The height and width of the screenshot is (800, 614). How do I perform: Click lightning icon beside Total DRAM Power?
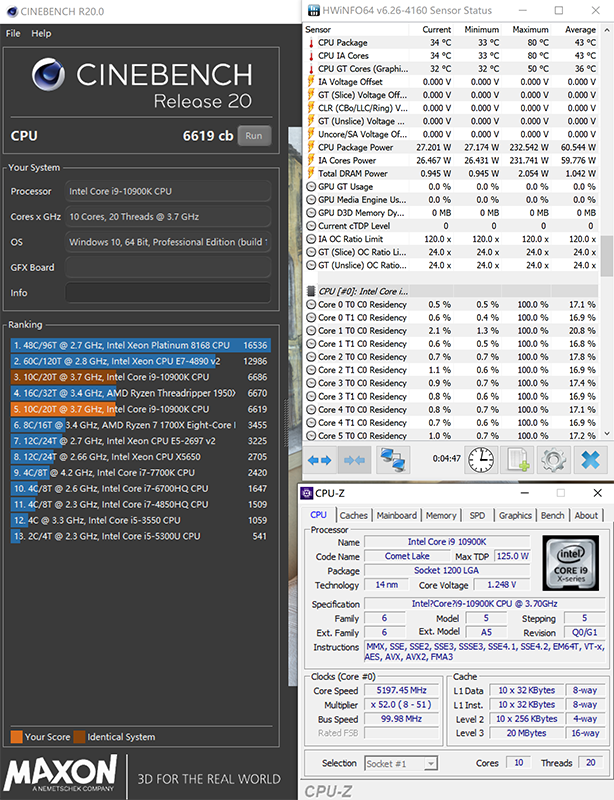tap(311, 173)
